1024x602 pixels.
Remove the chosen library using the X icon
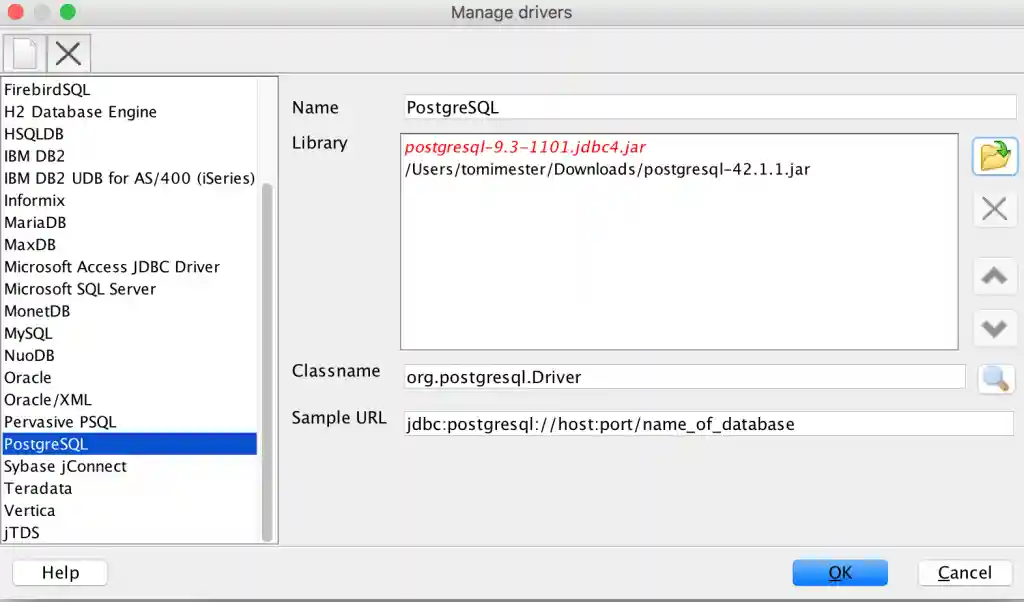(994, 208)
